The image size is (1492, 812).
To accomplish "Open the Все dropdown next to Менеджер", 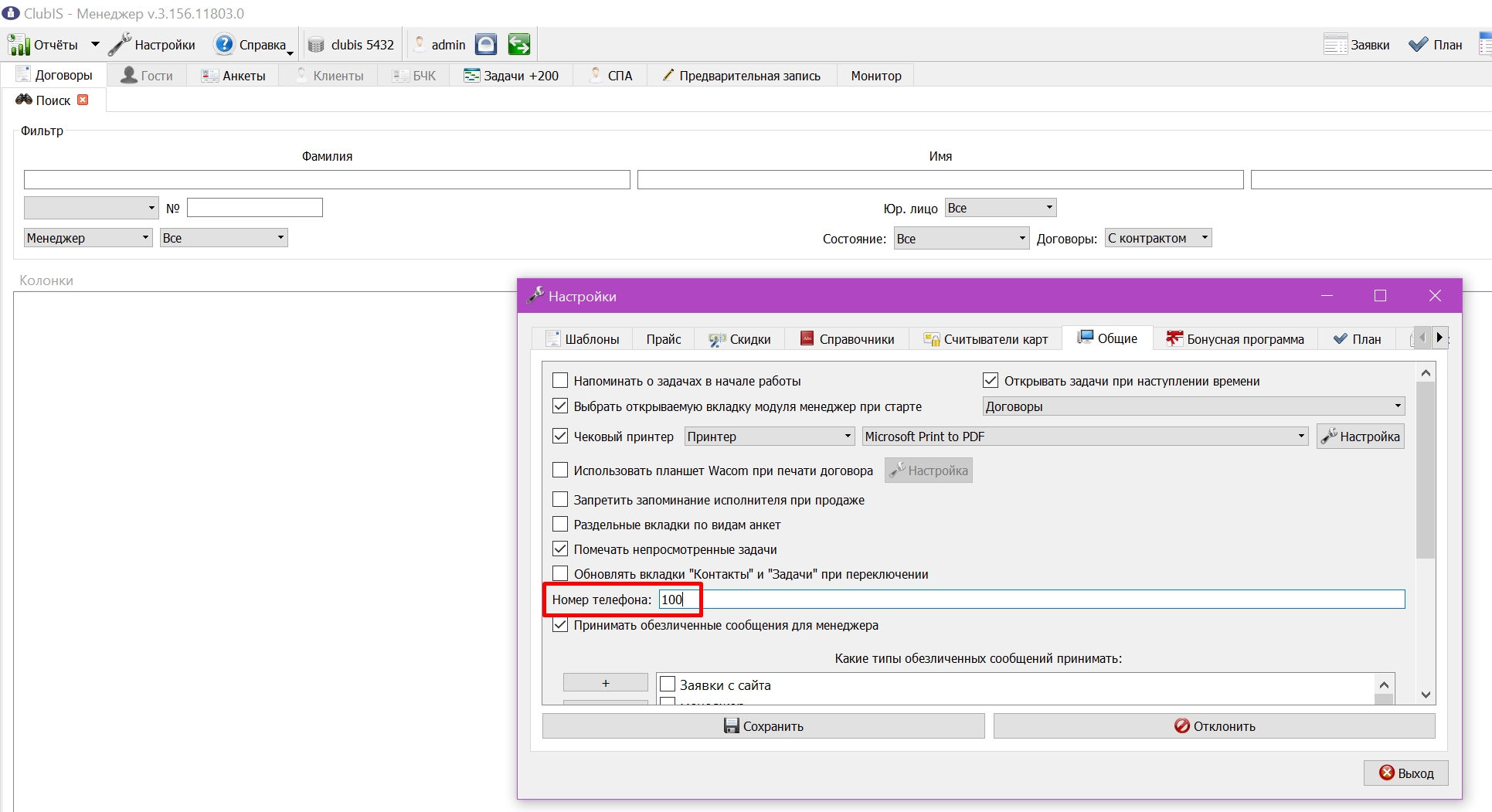I will (x=224, y=238).
